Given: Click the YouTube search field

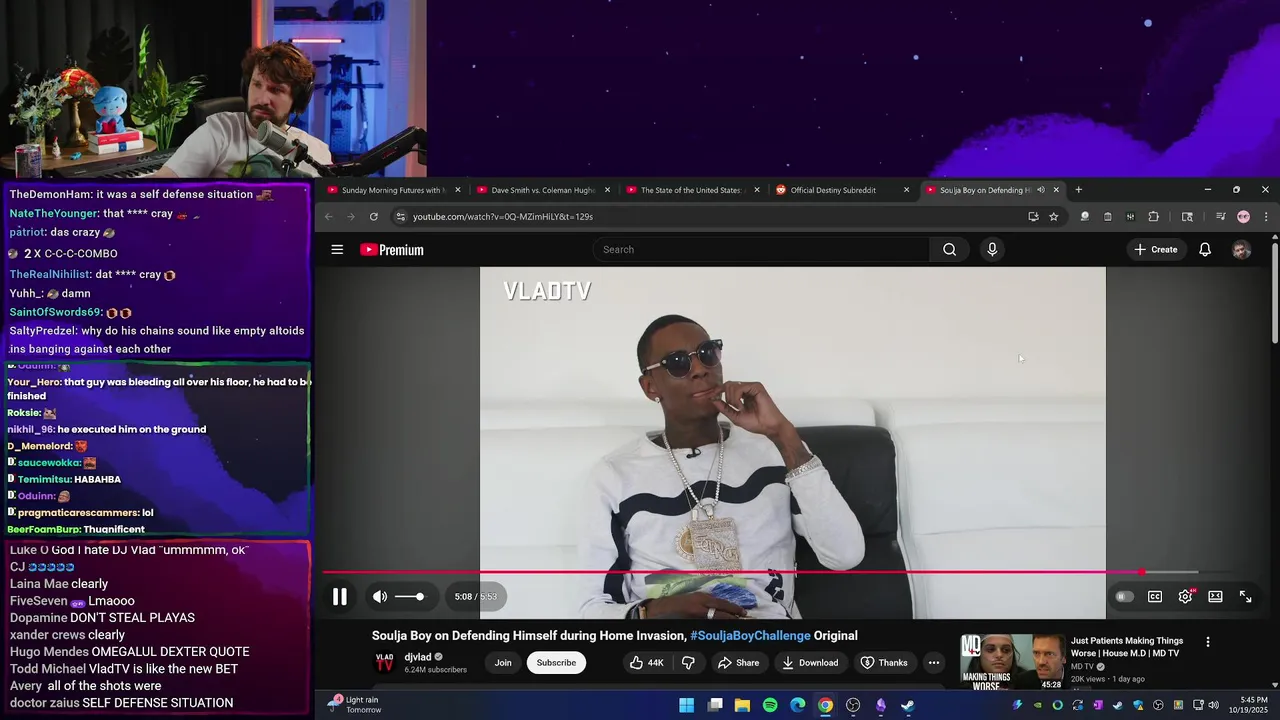Looking at the screenshot, I should (x=762, y=250).
